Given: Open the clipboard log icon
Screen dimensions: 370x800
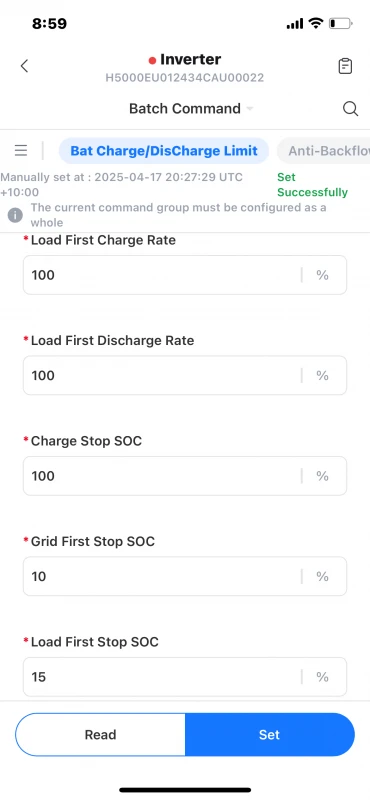Looking at the screenshot, I should pos(346,66).
